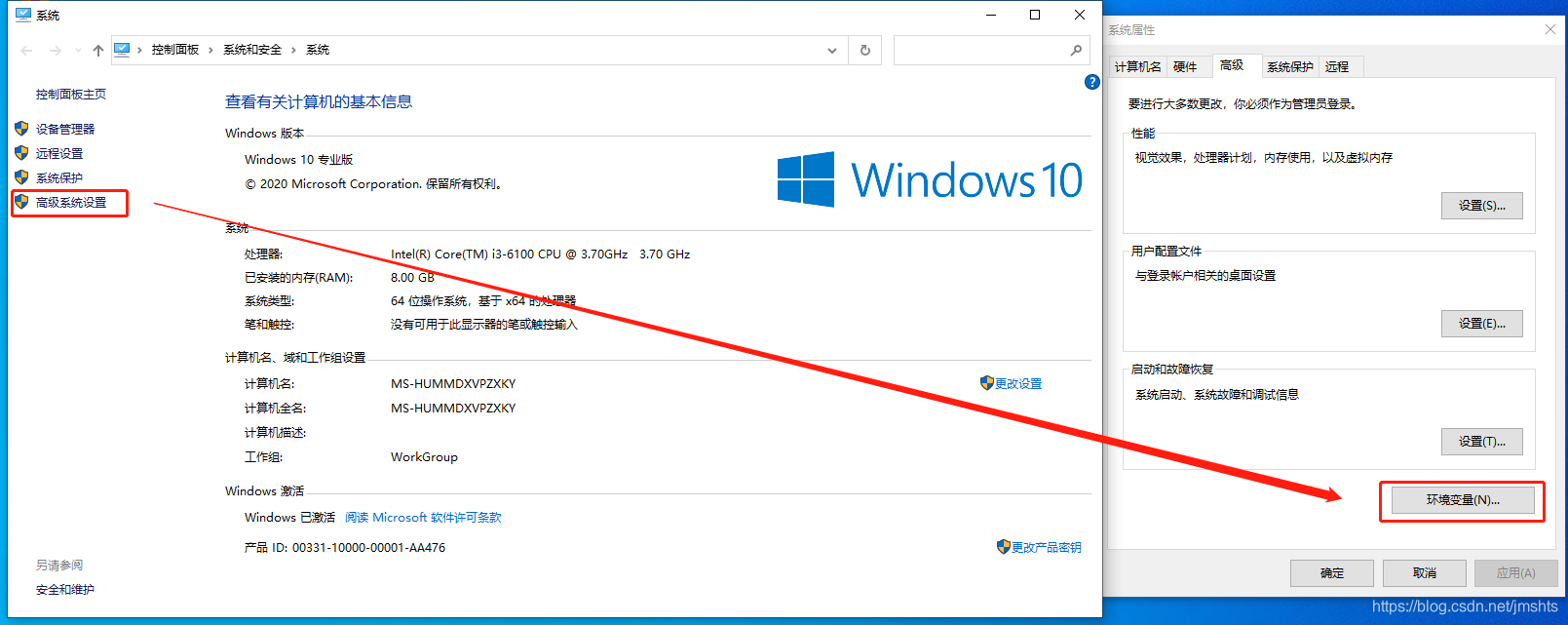This screenshot has width=1568, height=625.
Task: Open 高级系统设置 link
Action: [x=71, y=202]
